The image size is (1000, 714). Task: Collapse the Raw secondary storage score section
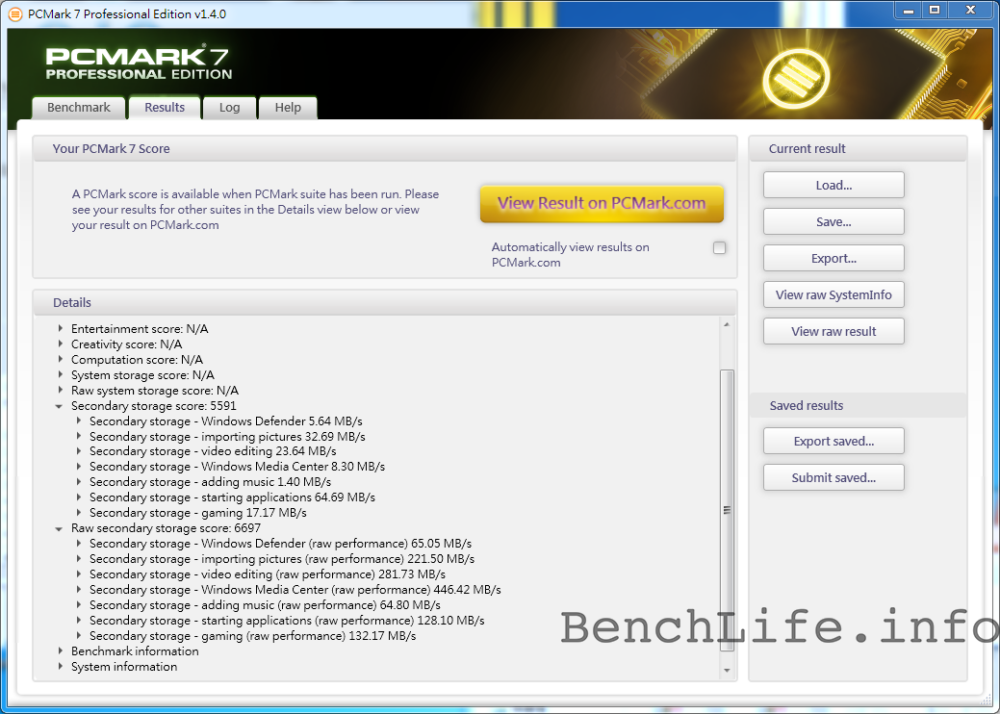59,528
